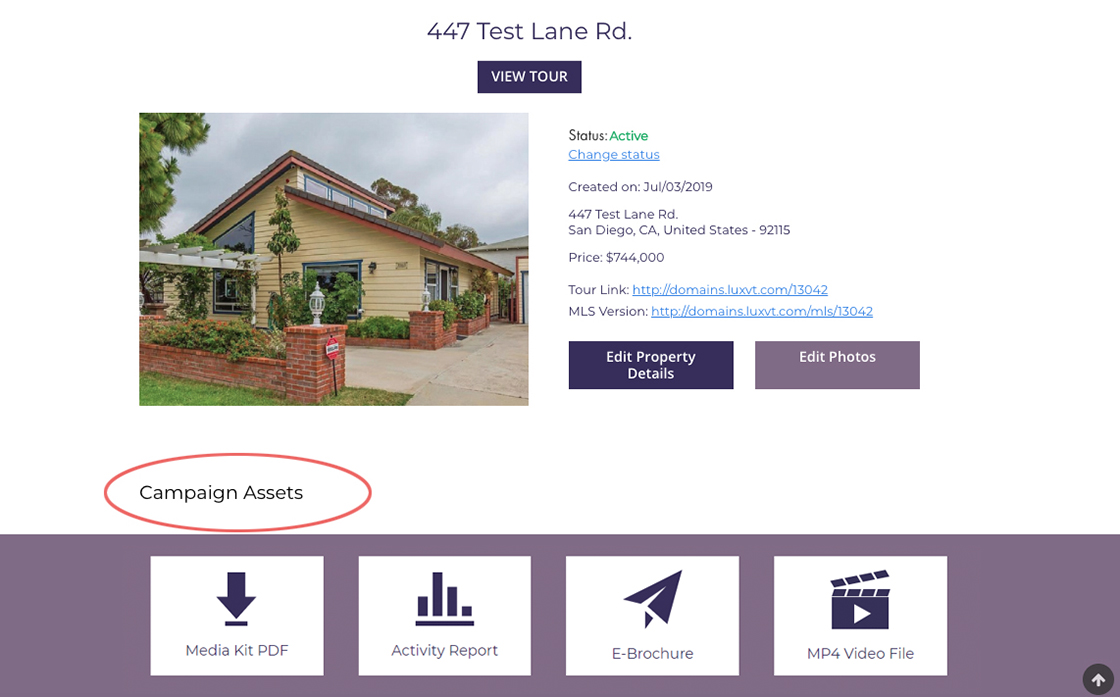Open Edit Property Details

coord(651,365)
